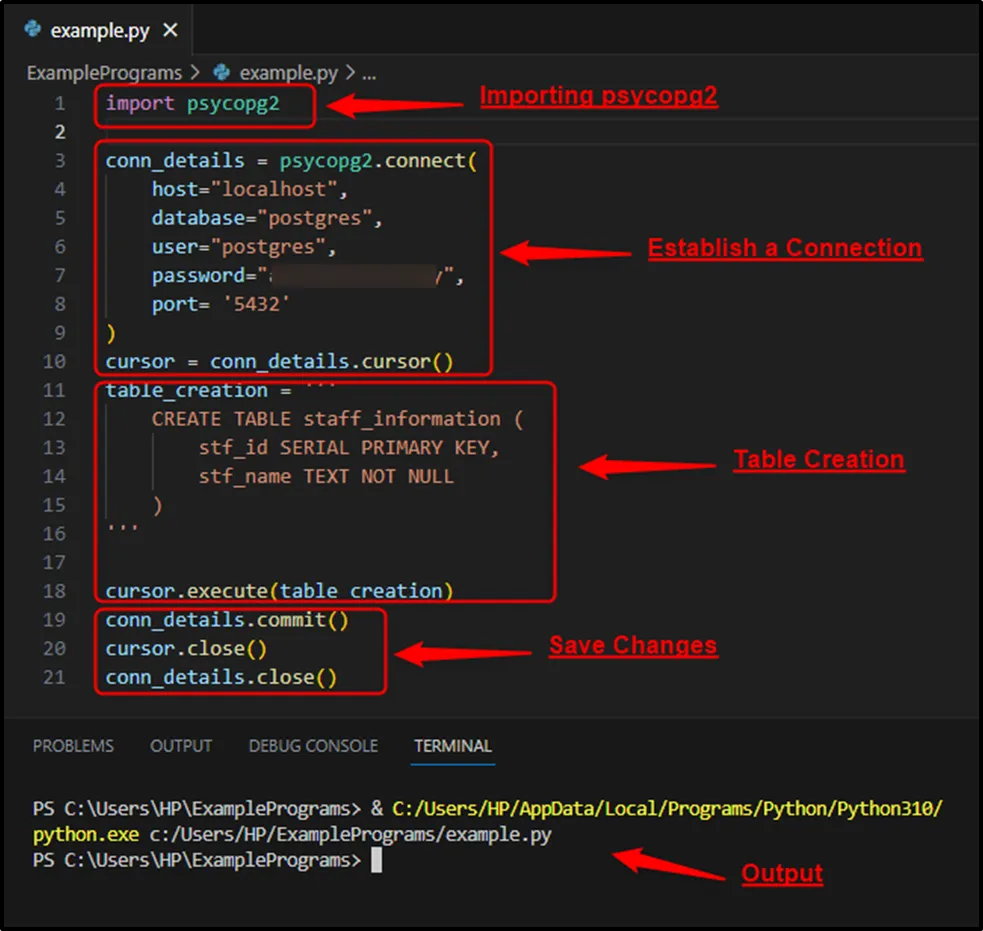This screenshot has height=931, width=983.
Task: Expand the breadcrumb ellipsis segment
Action: point(368,73)
